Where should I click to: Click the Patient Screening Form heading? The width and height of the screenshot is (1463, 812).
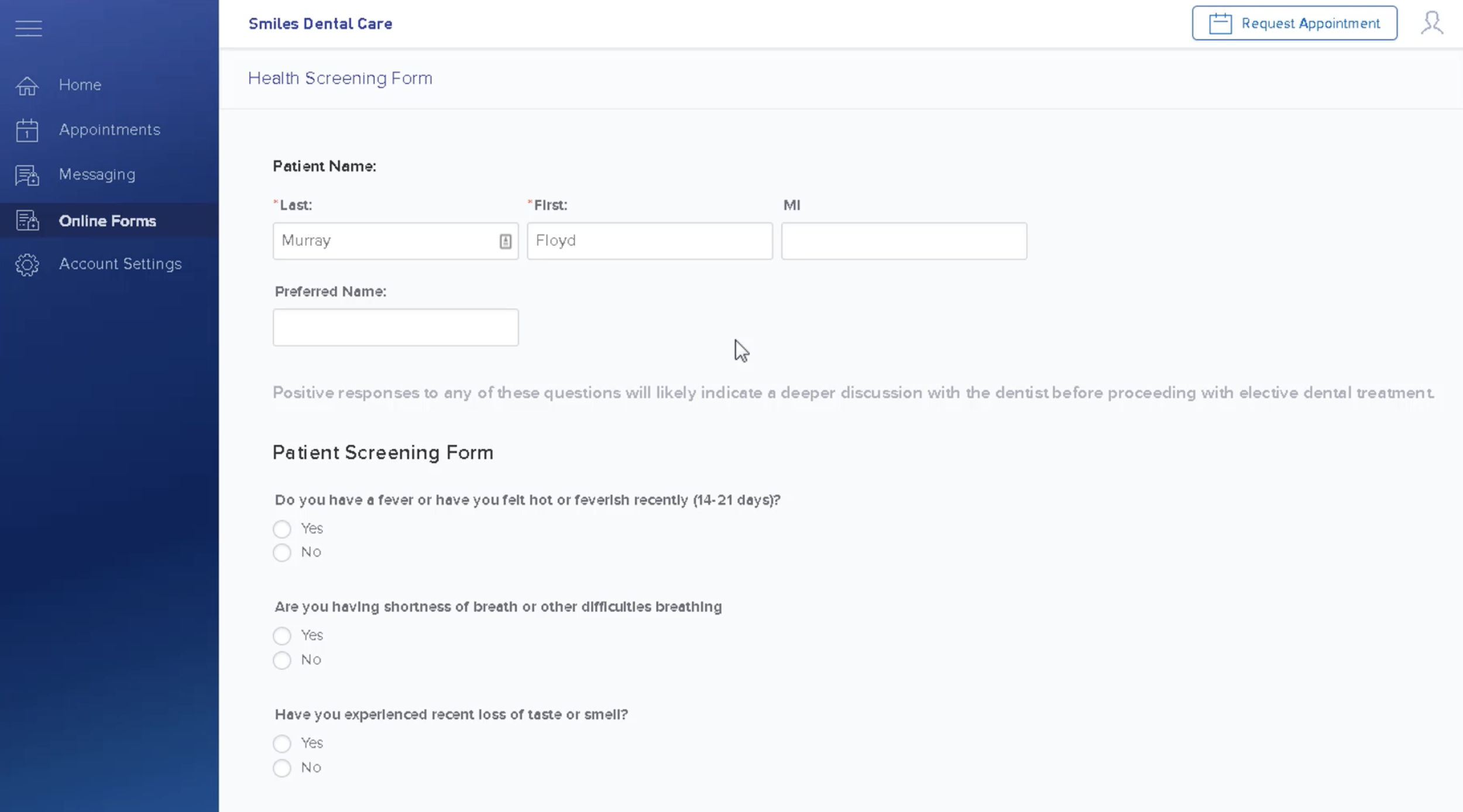coord(383,453)
